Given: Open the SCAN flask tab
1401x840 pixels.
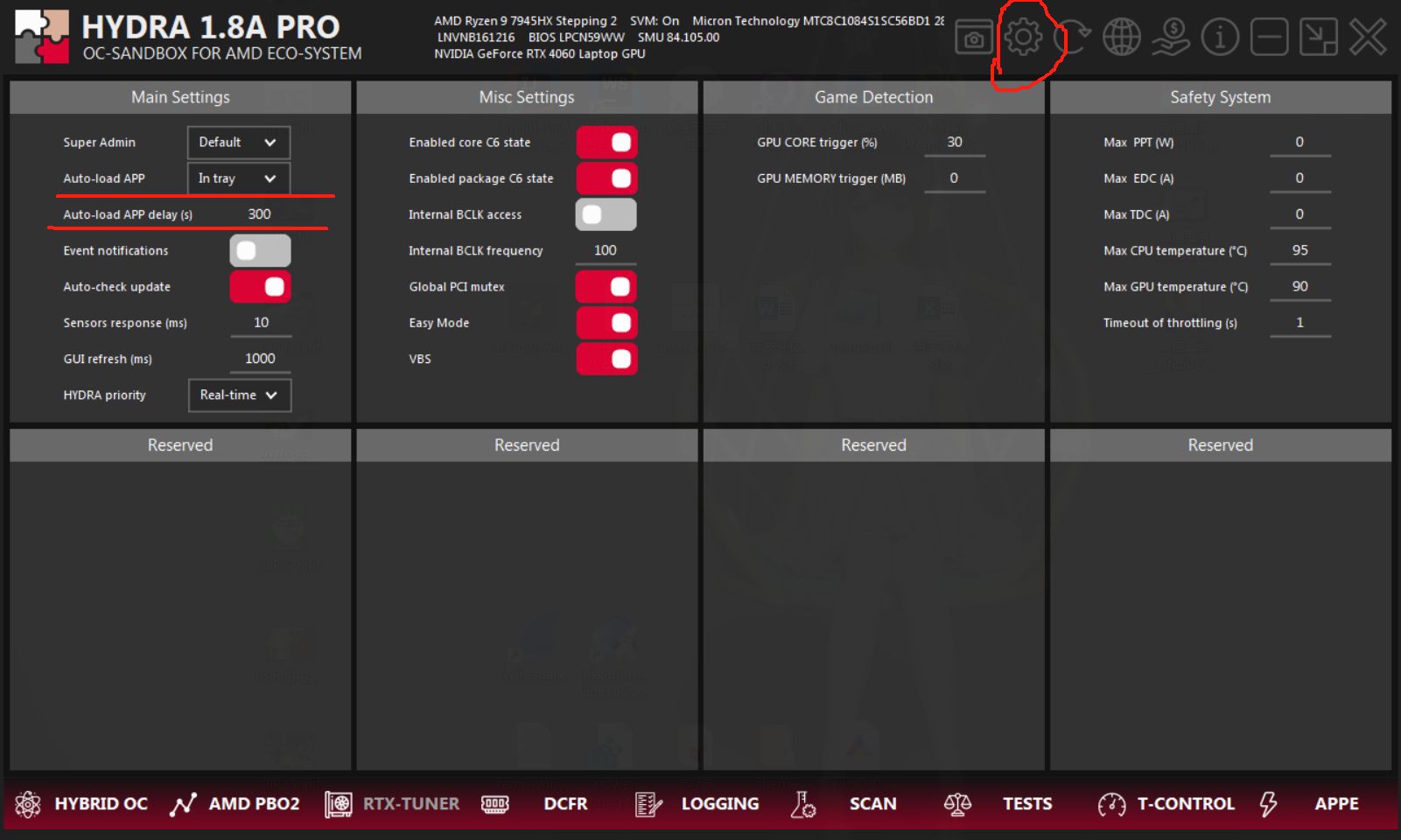Looking at the screenshot, I should [x=844, y=803].
